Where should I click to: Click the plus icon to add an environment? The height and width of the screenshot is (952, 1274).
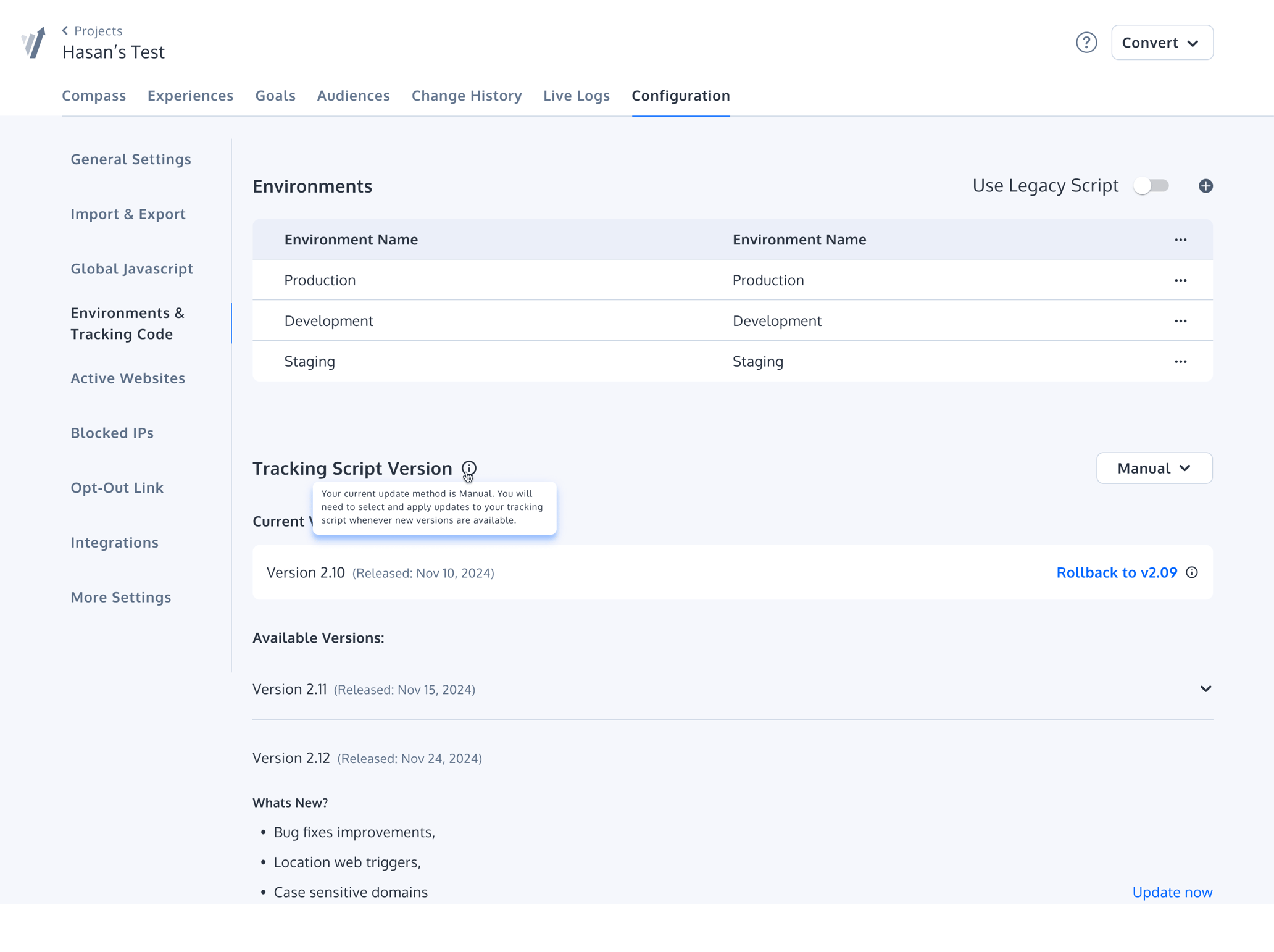tap(1206, 185)
